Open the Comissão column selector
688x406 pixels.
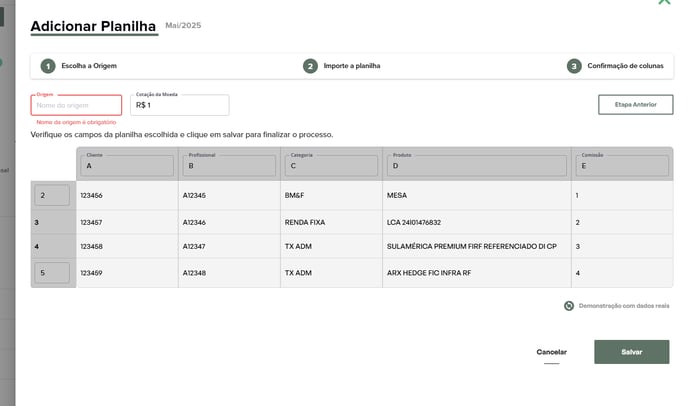621,166
